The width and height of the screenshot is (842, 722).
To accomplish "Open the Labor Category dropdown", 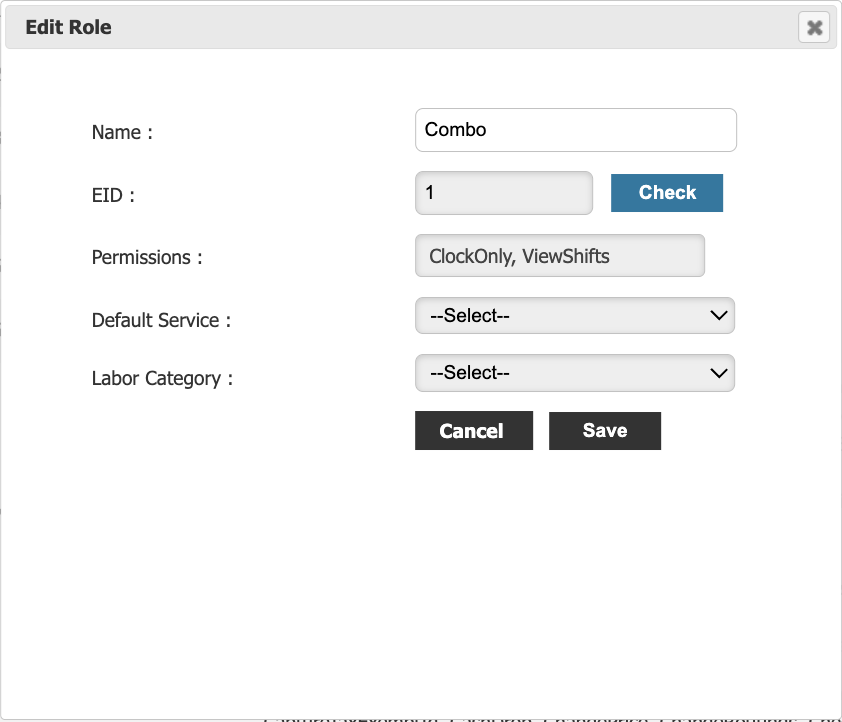I will (x=574, y=373).
